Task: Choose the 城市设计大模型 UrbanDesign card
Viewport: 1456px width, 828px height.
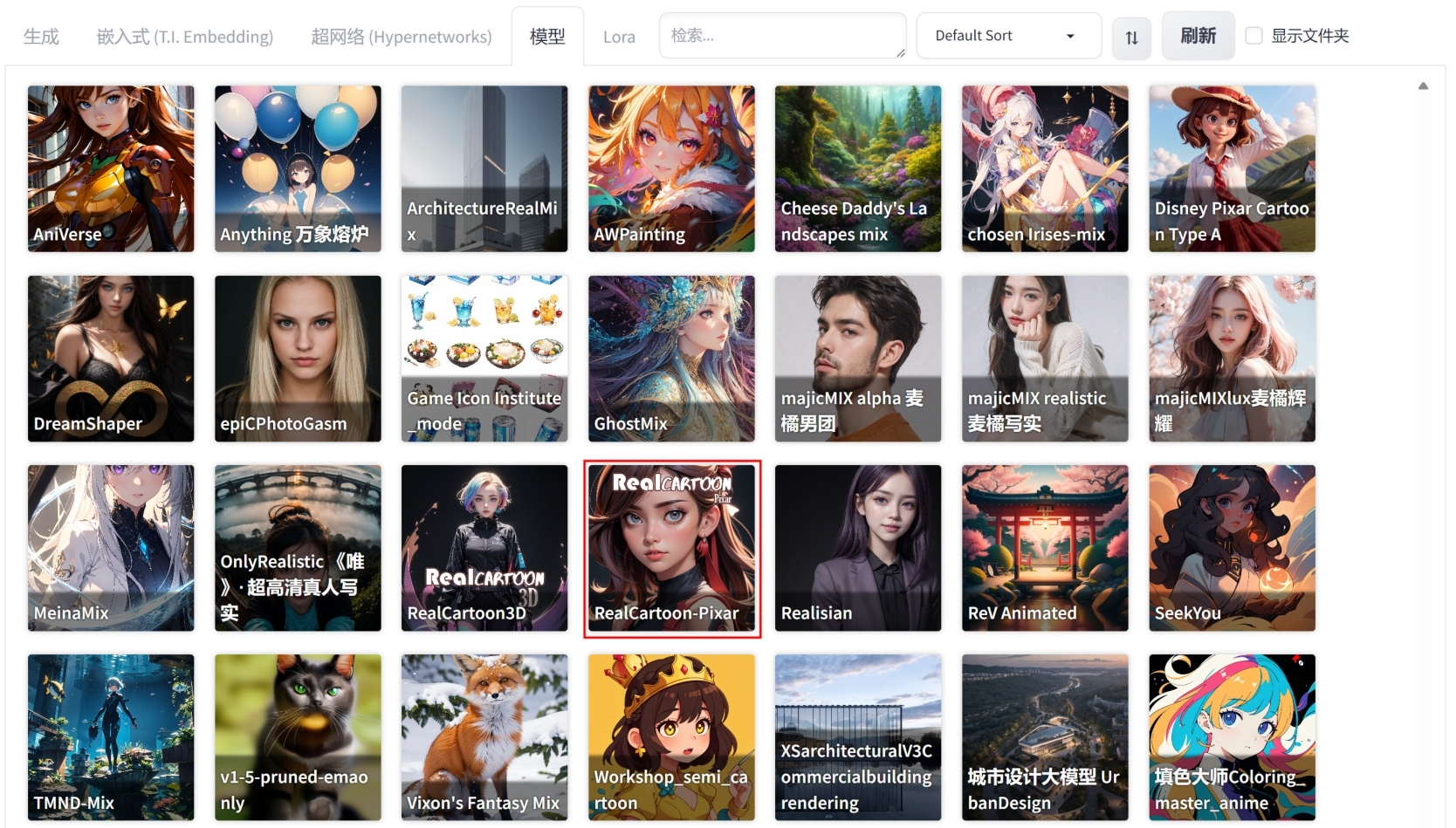Action: tap(1045, 737)
